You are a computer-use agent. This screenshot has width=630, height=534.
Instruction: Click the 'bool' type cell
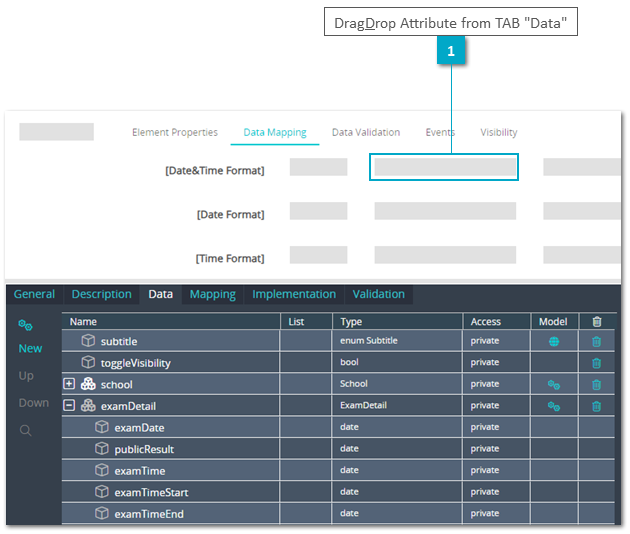tap(397, 362)
